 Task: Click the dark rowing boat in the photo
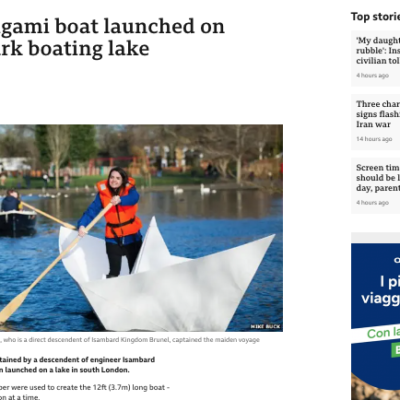point(17,222)
